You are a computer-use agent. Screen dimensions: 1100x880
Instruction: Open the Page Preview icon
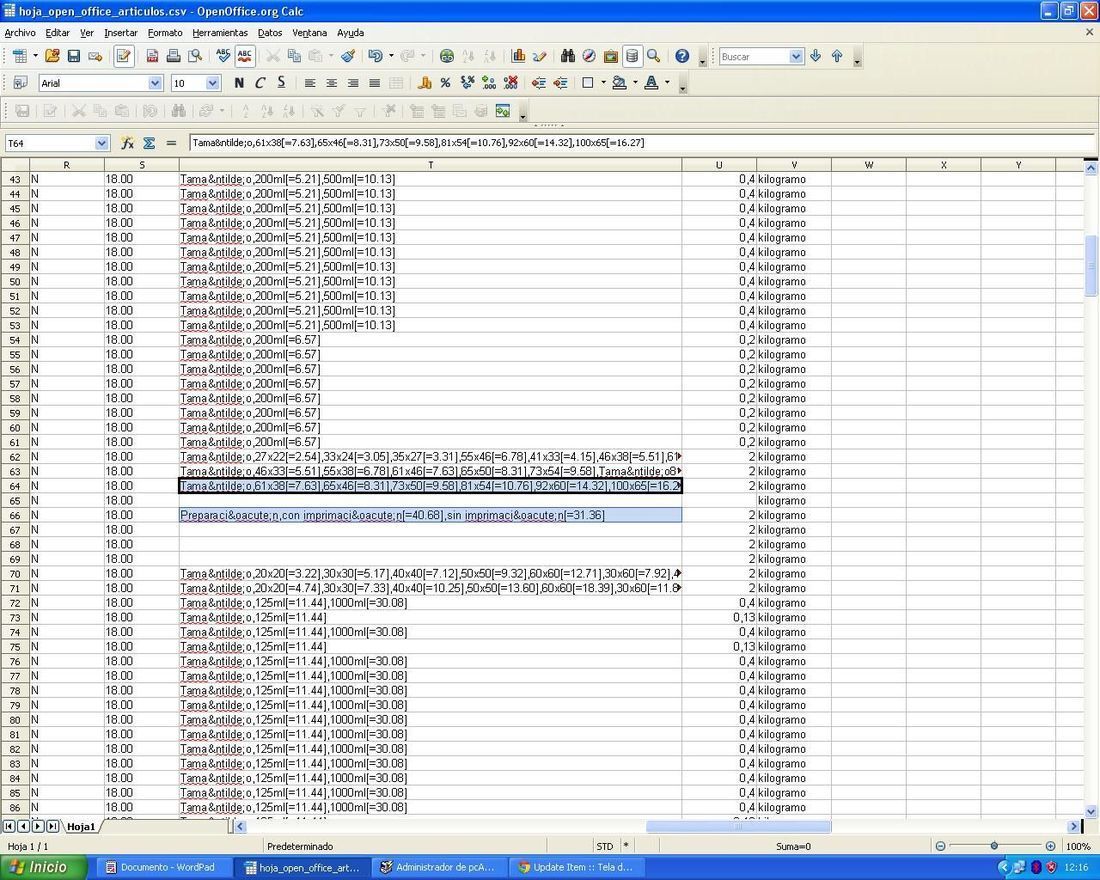[x=195, y=56]
